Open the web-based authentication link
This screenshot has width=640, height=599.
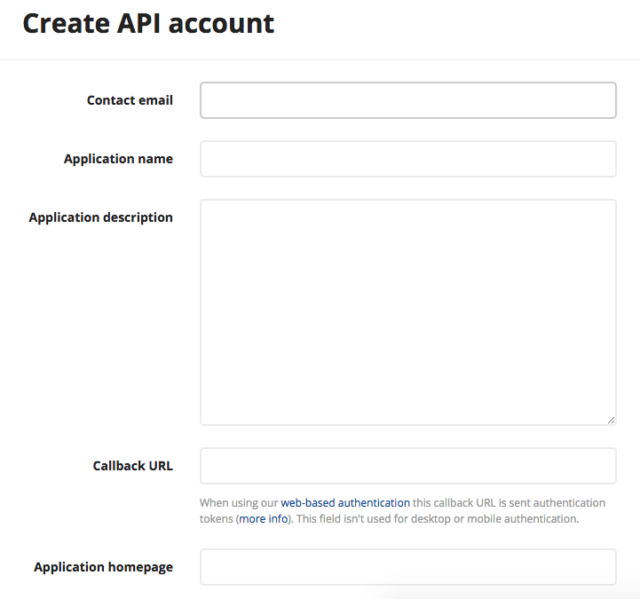point(345,503)
